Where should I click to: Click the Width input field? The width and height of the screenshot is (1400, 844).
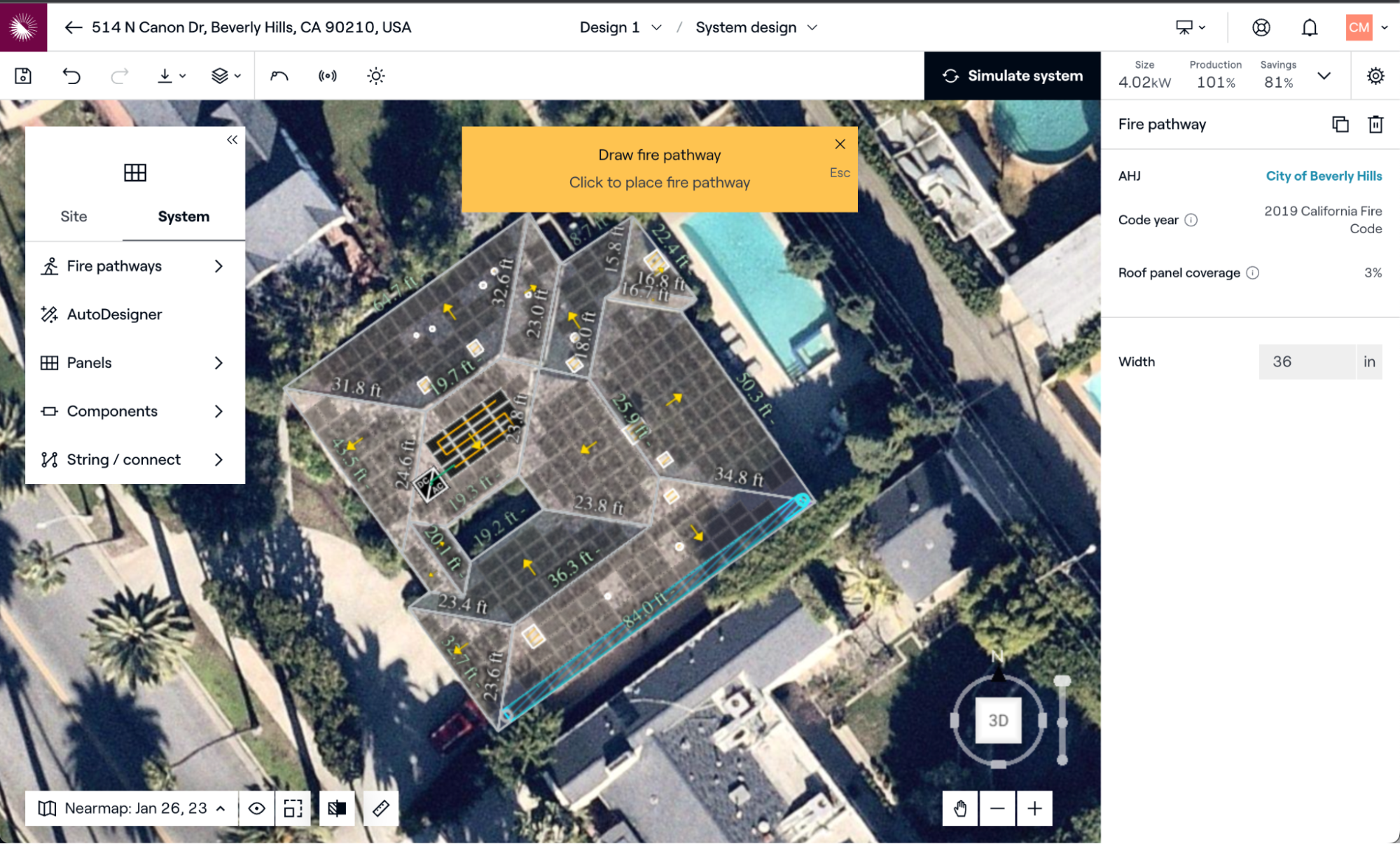coord(1306,361)
